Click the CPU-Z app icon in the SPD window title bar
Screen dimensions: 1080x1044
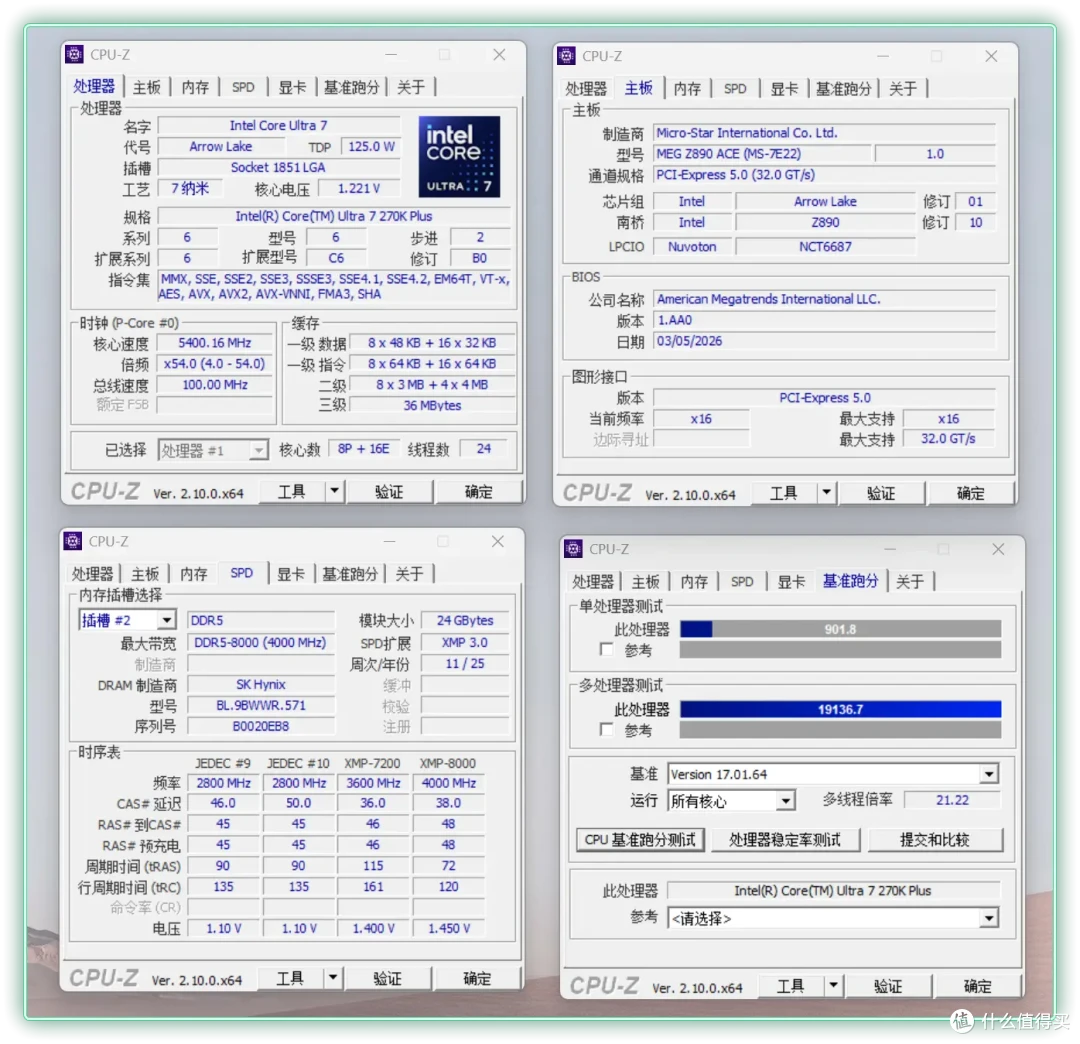pos(73,541)
